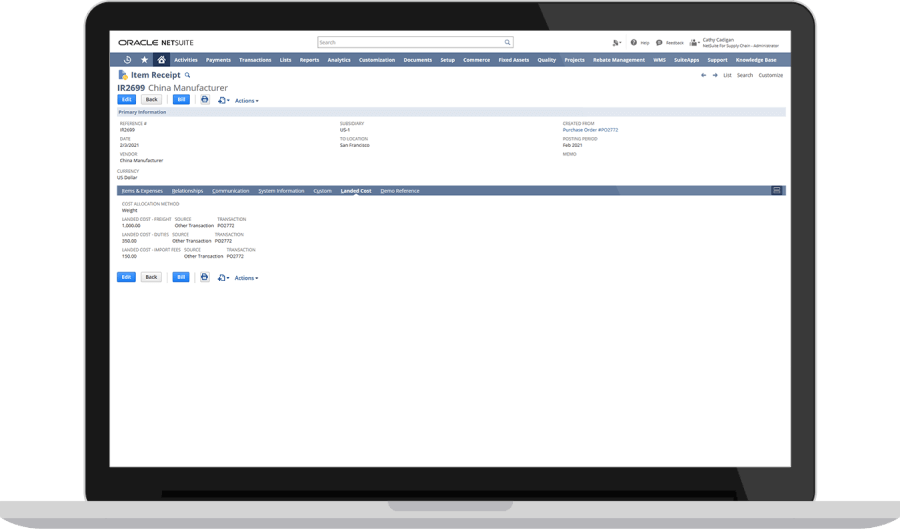Open the Customization menu
Screen dimensions: 900x529
point(377,60)
